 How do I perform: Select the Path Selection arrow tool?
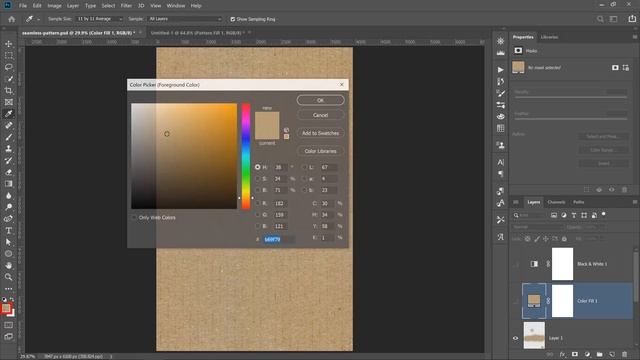tap(9, 242)
